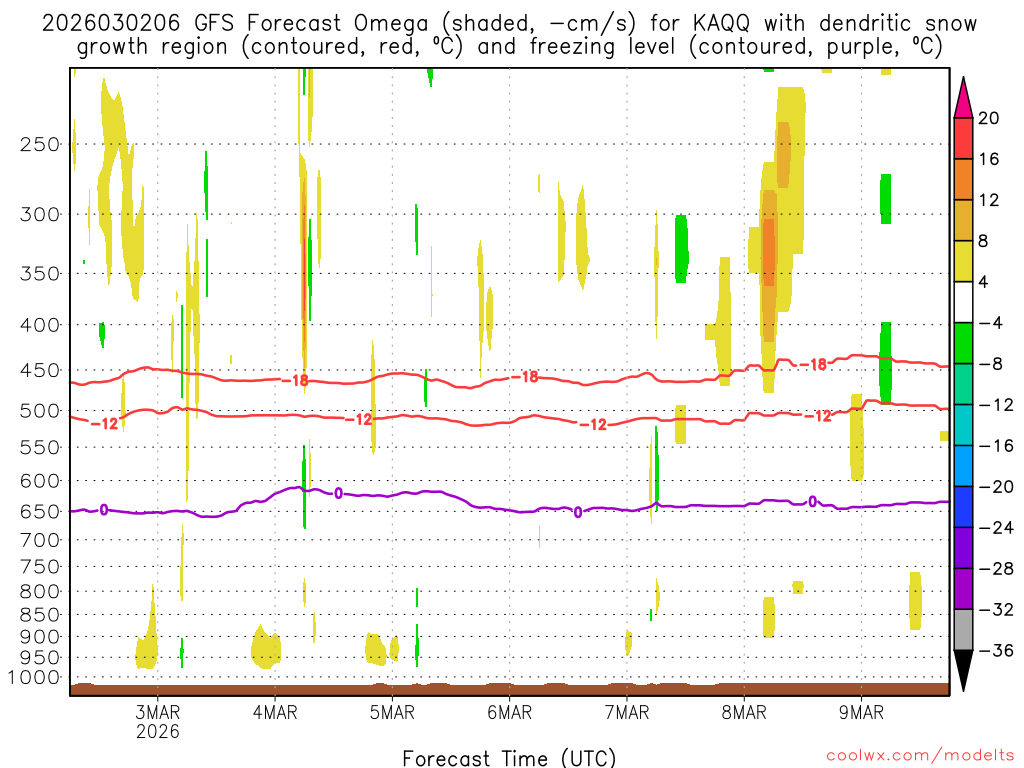Viewport: 1024px width, 768px height.
Task: Click the 1000 pressure level label
Action: (x=34, y=677)
